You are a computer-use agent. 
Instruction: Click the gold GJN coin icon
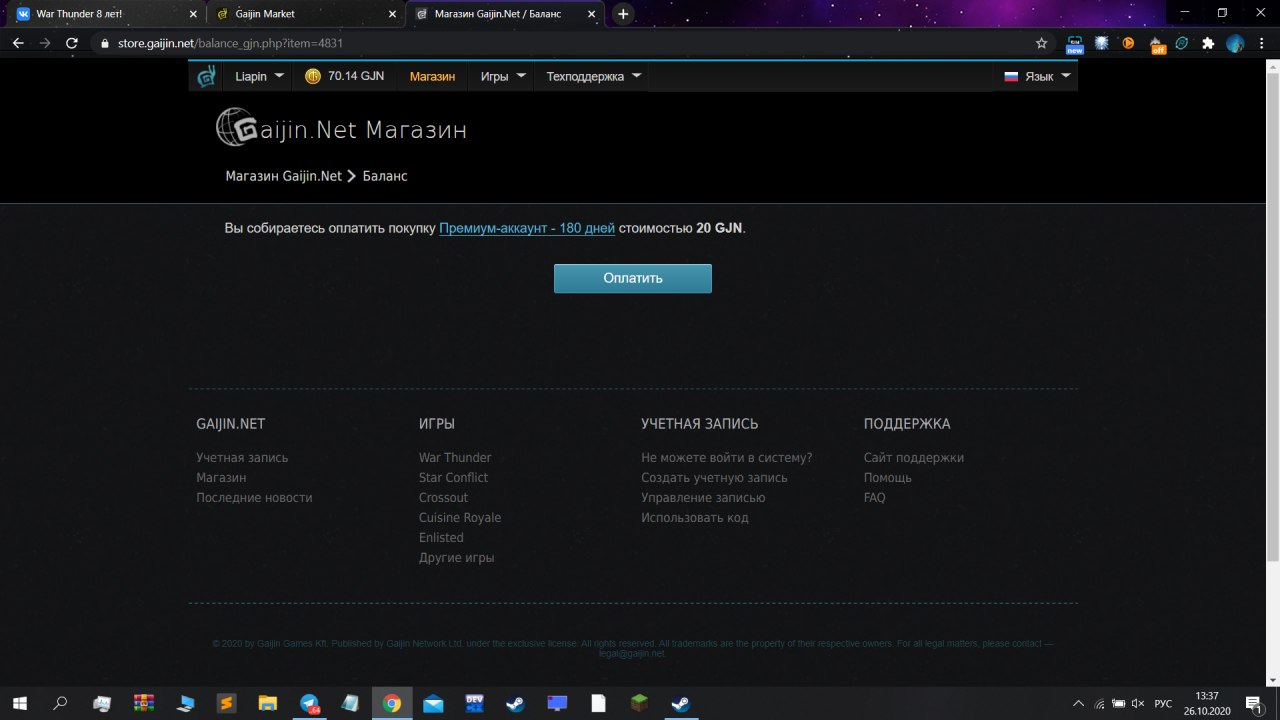(313, 76)
